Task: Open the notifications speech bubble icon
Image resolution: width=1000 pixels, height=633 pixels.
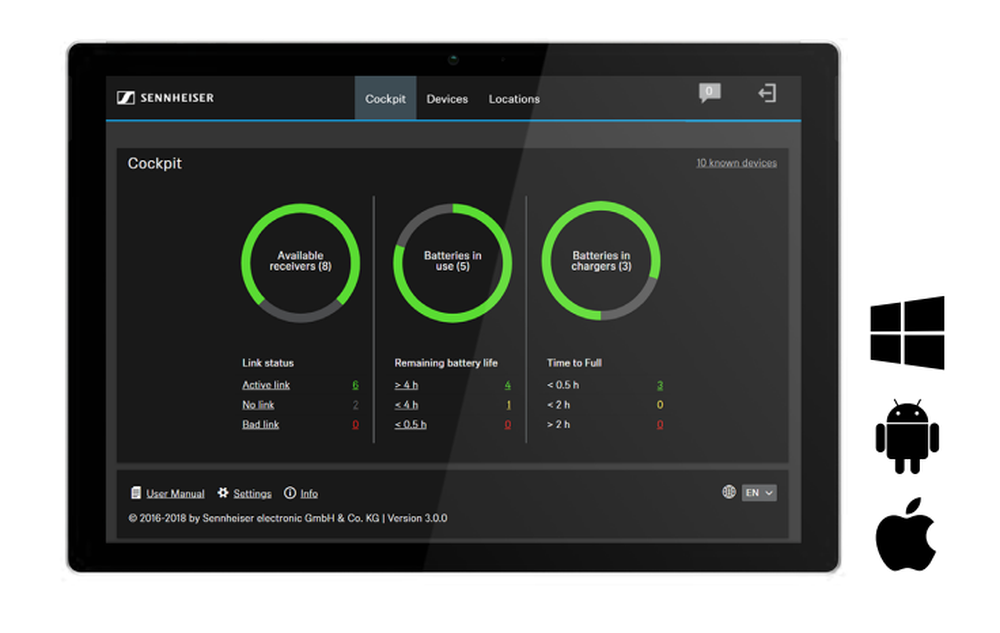Action: coord(709,93)
